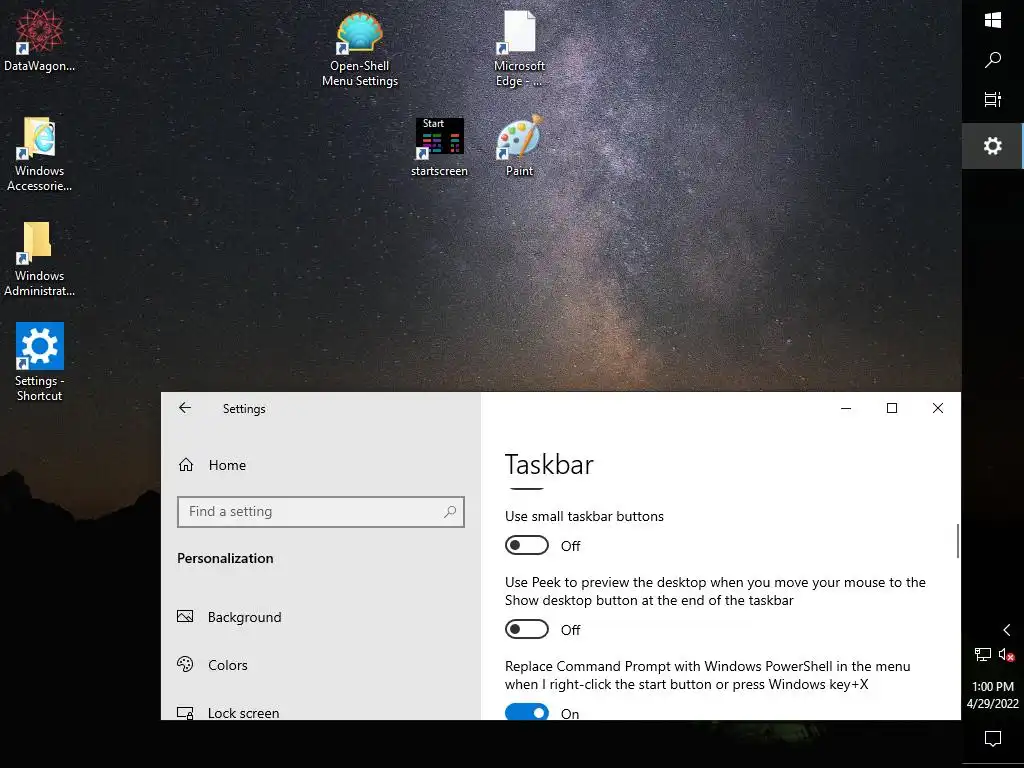Viewport: 1024px width, 768px height.
Task: Select the Microsoft Edge desktop shortcut
Action: 519,50
